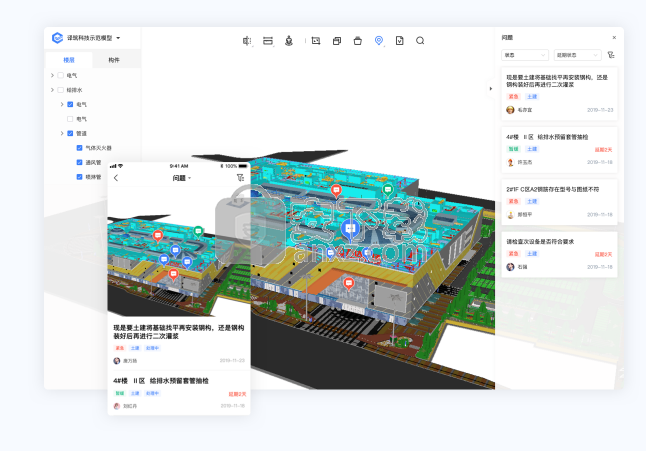646x451 pixels.
Task: Click the magnifier search icon in toolbar
Action: tap(420, 40)
